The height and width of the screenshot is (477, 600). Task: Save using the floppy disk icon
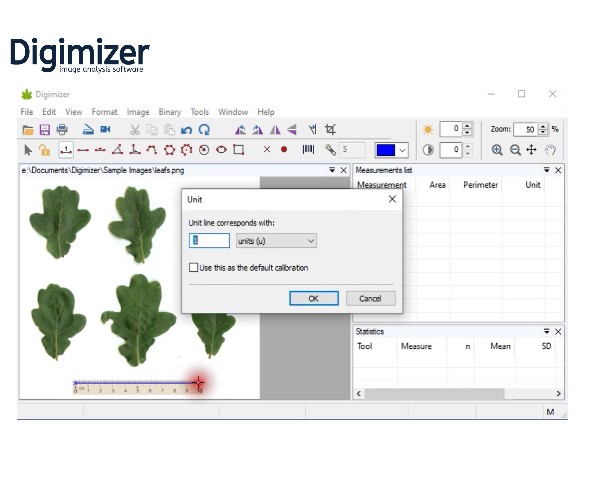45,130
